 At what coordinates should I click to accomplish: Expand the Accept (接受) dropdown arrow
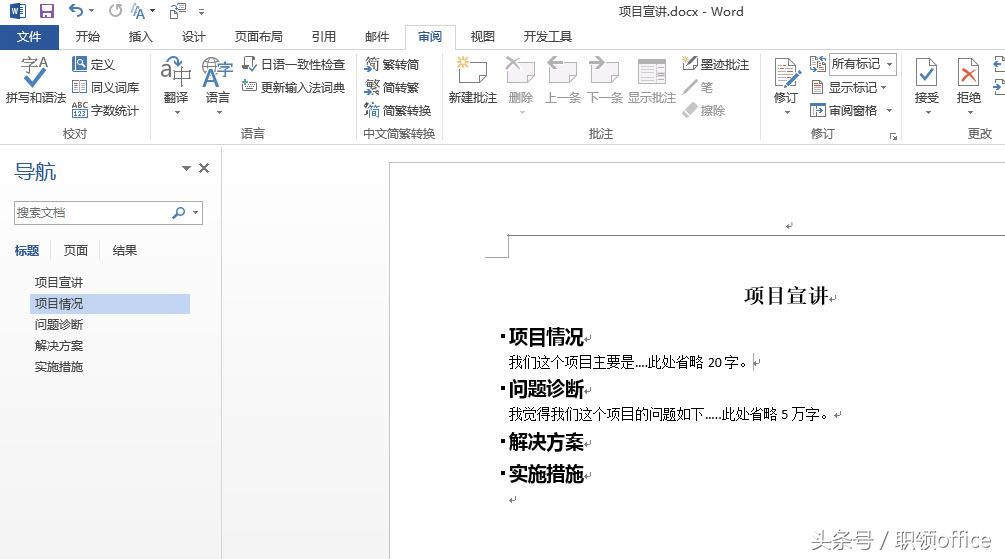(927, 113)
